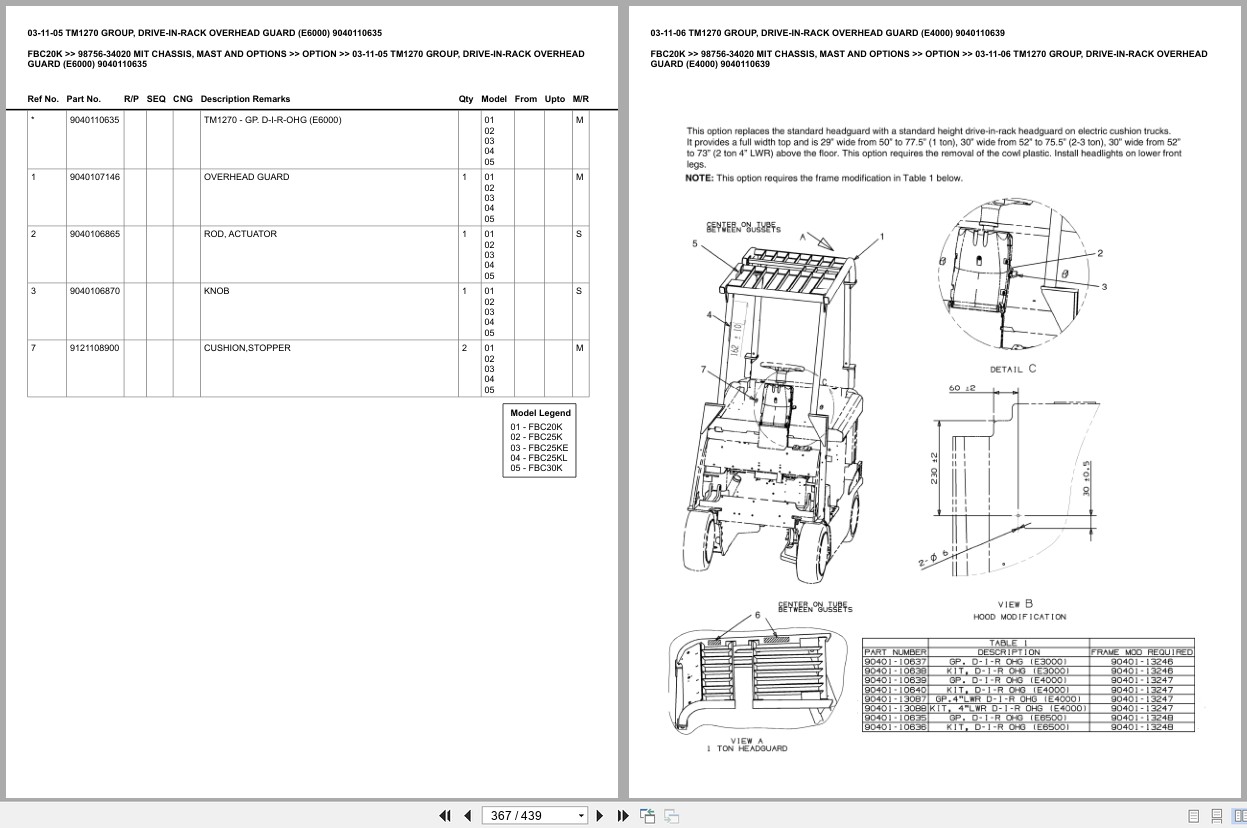Go to the next page
The height and width of the screenshot is (828, 1247).
pos(600,815)
